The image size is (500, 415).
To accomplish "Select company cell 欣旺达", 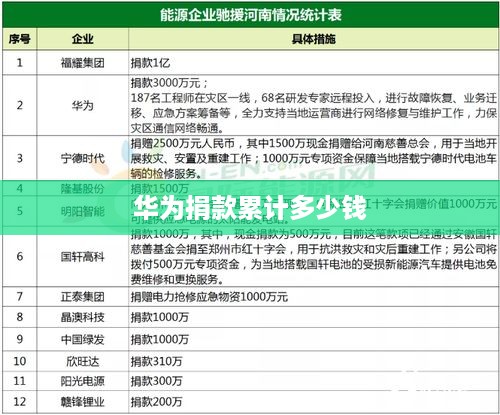I will pyautogui.click(x=82, y=361).
